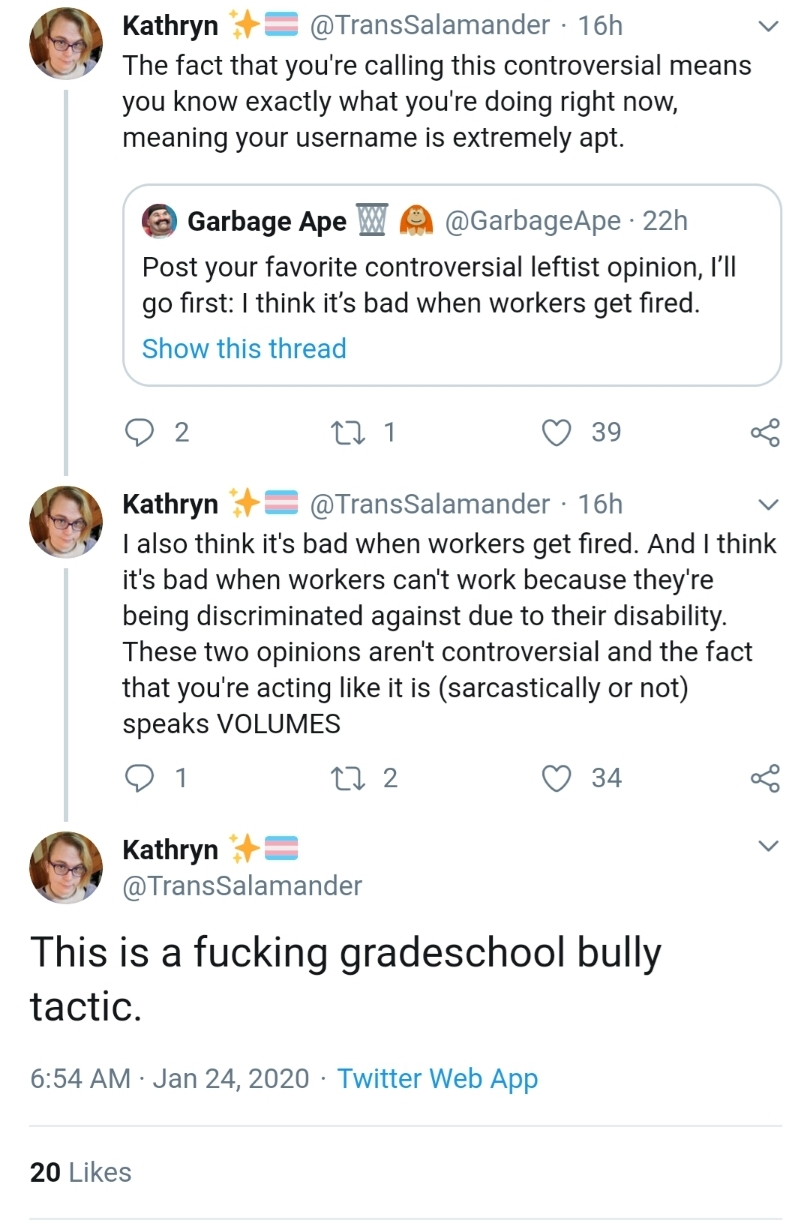This screenshot has width=810, height=1226.
Task: Open the Twitter Web App link
Action: pos(437,1078)
